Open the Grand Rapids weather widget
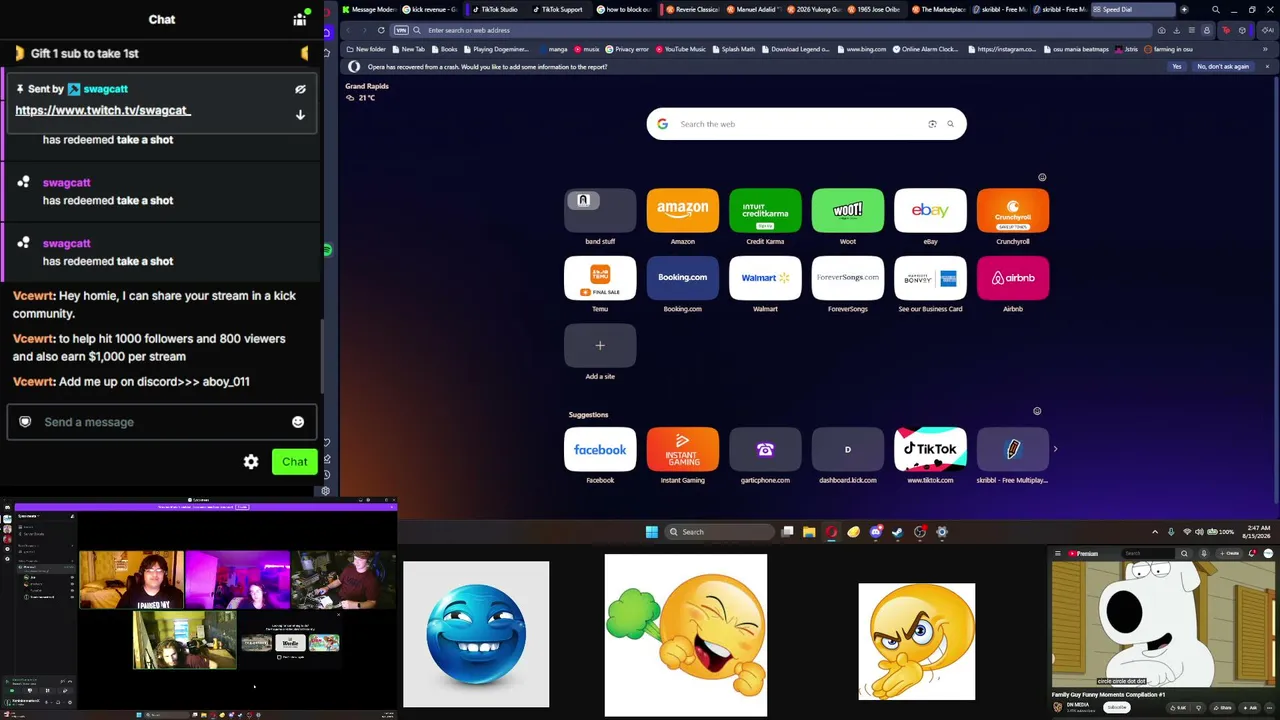This screenshot has width=1280, height=720. pyautogui.click(x=367, y=92)
